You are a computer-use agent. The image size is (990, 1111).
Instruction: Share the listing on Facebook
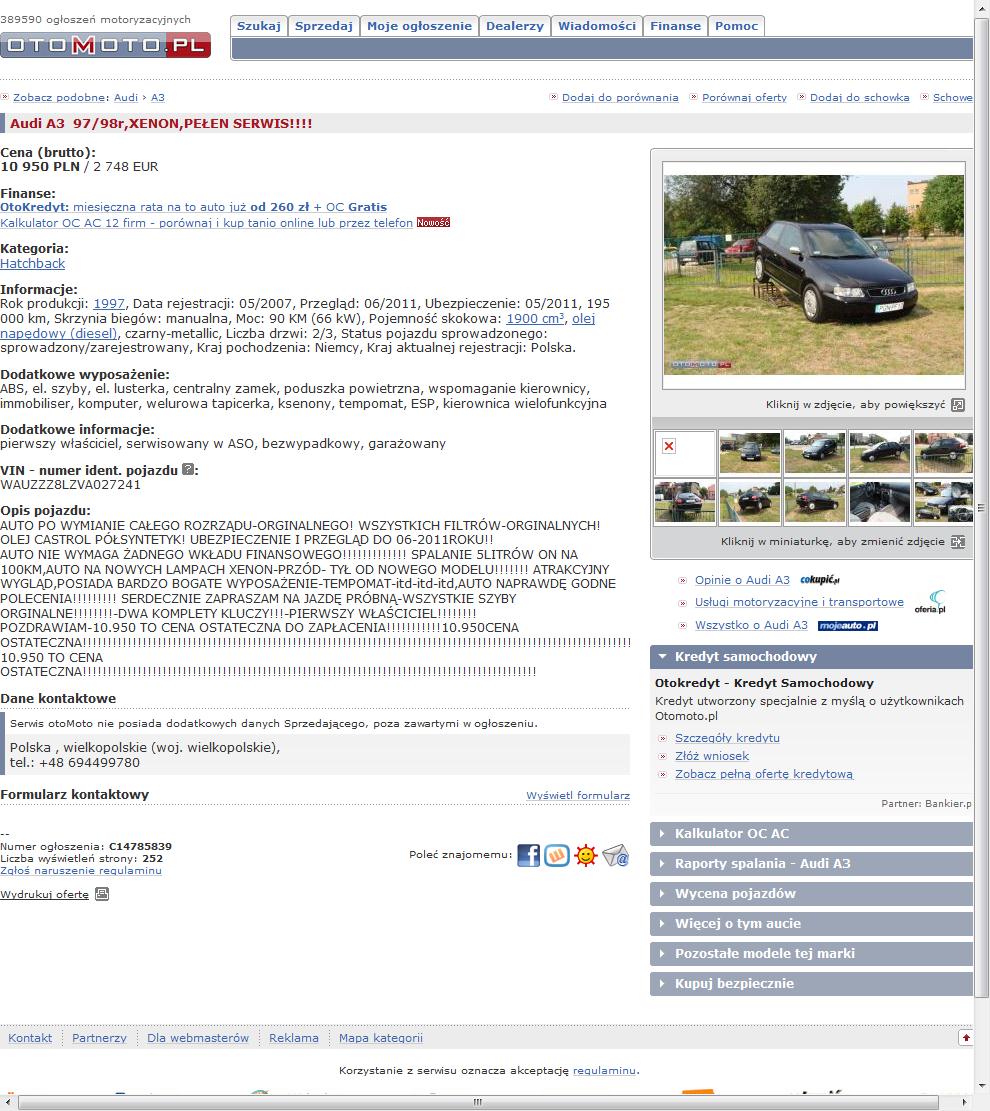(528, 855)
